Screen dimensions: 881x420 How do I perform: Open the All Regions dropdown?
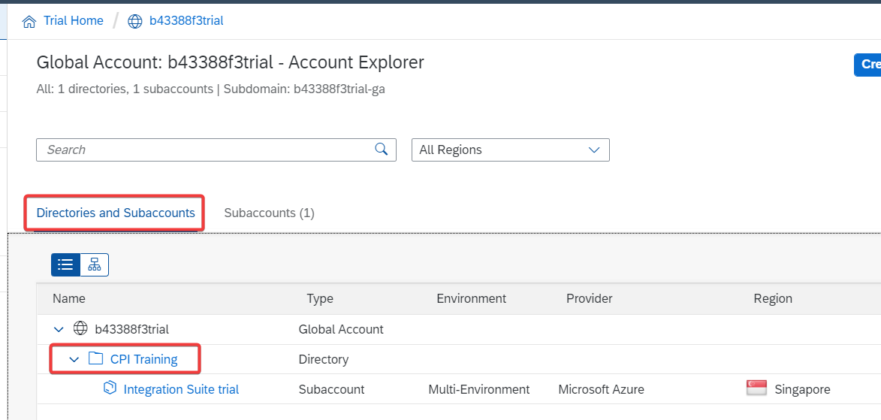point(510,149)
